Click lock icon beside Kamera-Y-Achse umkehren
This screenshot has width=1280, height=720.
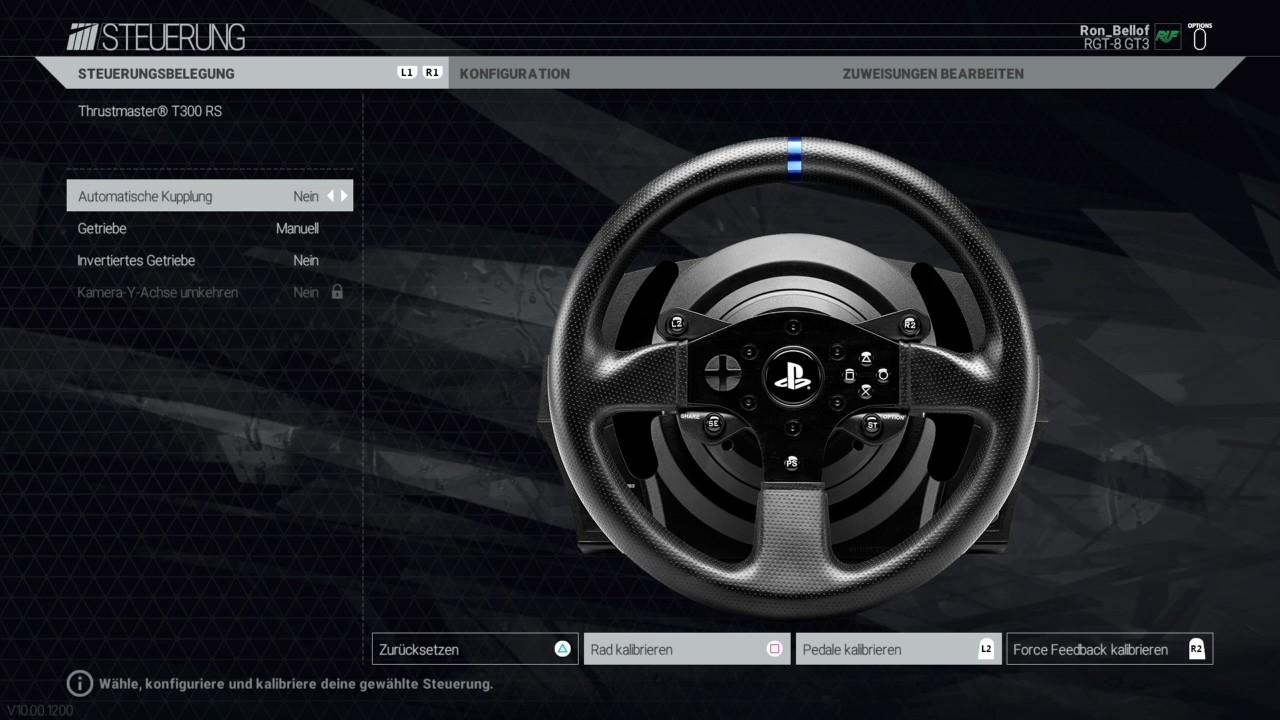click(x=337, y=292)
